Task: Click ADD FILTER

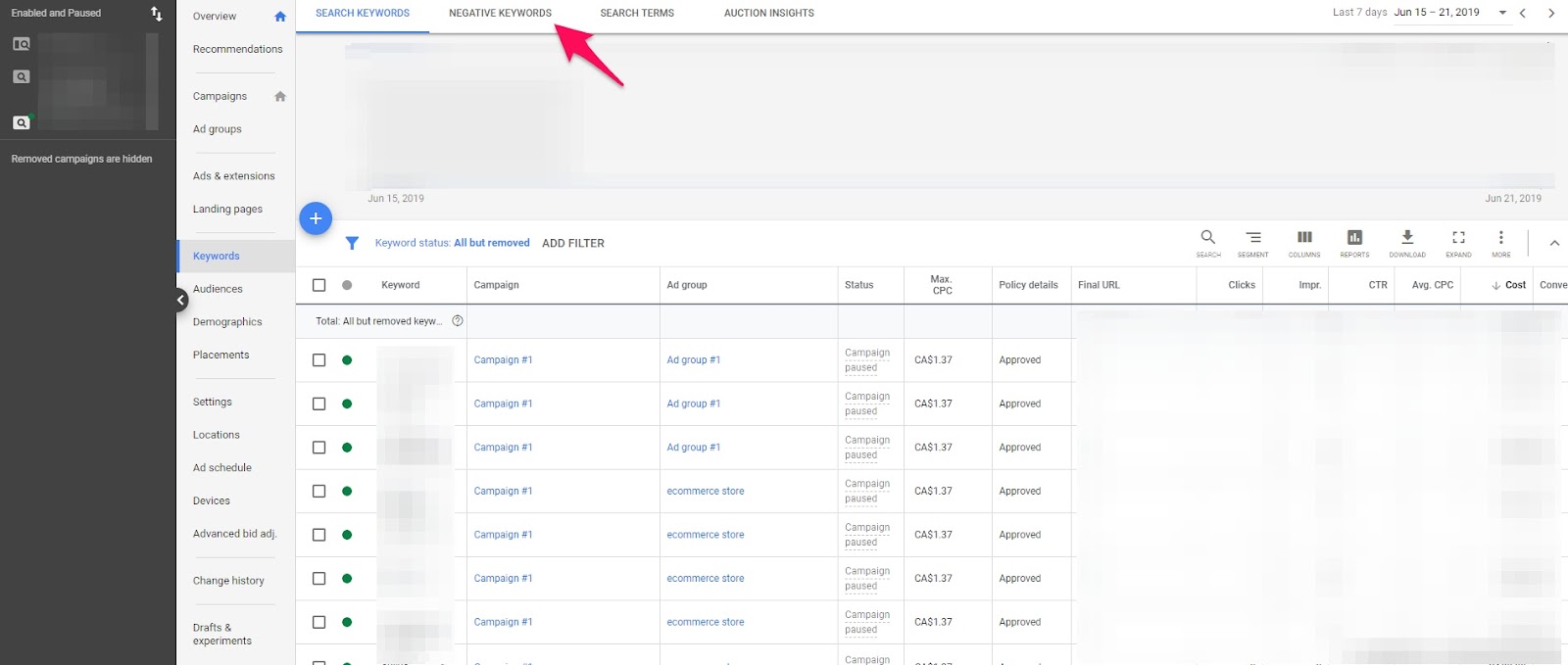Action: pyautogui.click(x=573, y=243)
